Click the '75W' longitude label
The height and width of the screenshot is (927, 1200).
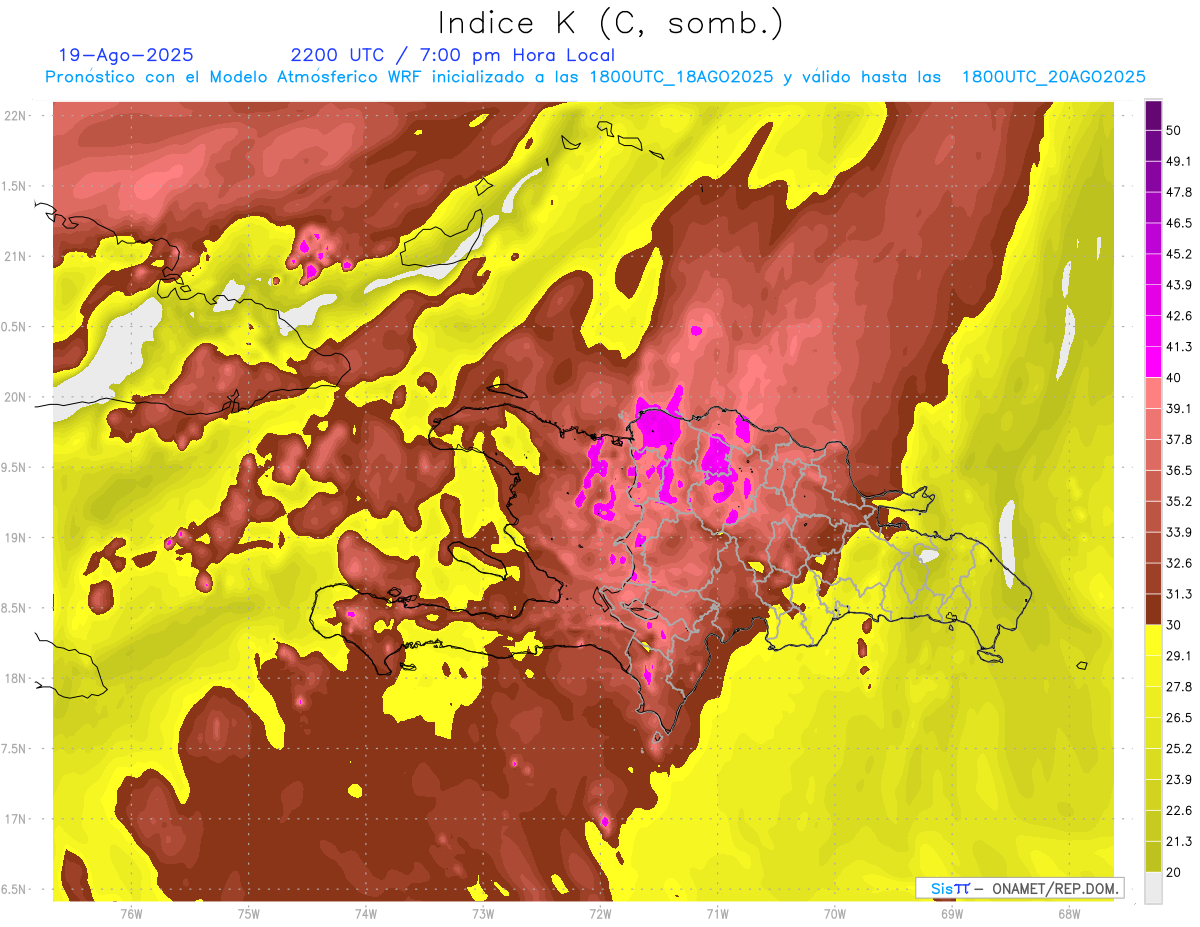point(248,914)
